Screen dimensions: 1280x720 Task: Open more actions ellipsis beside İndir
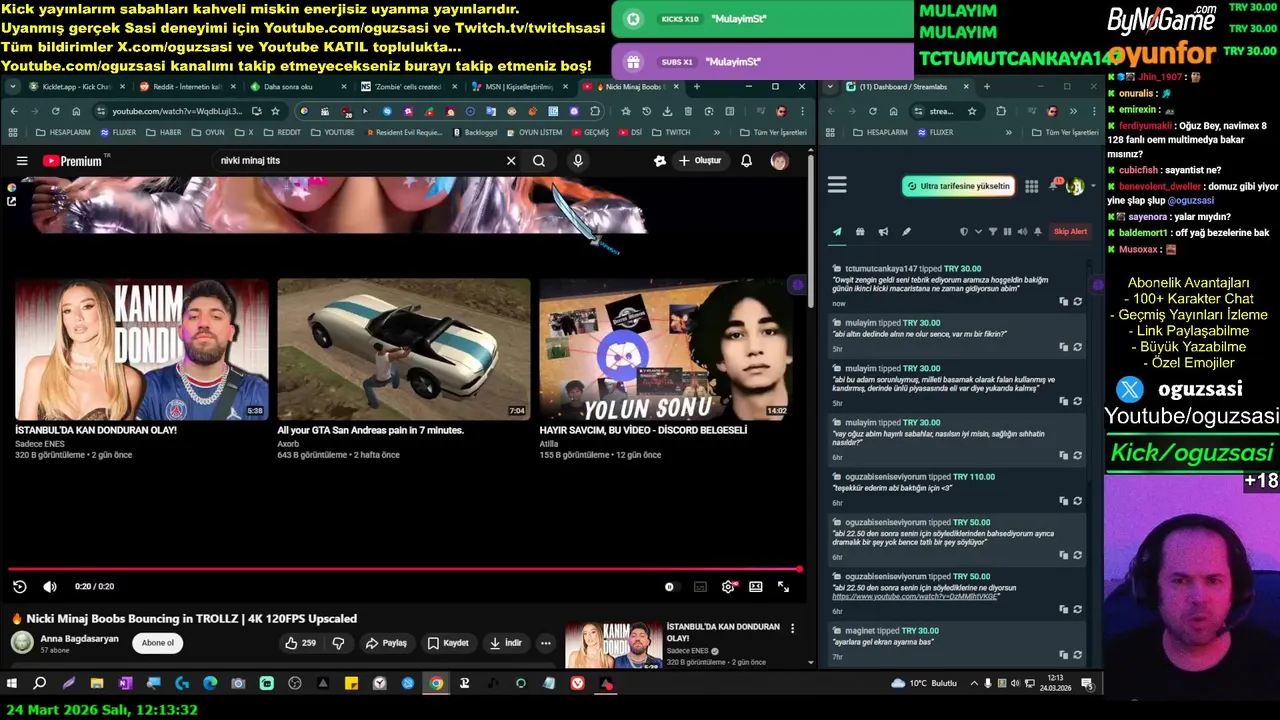point(545,643)
